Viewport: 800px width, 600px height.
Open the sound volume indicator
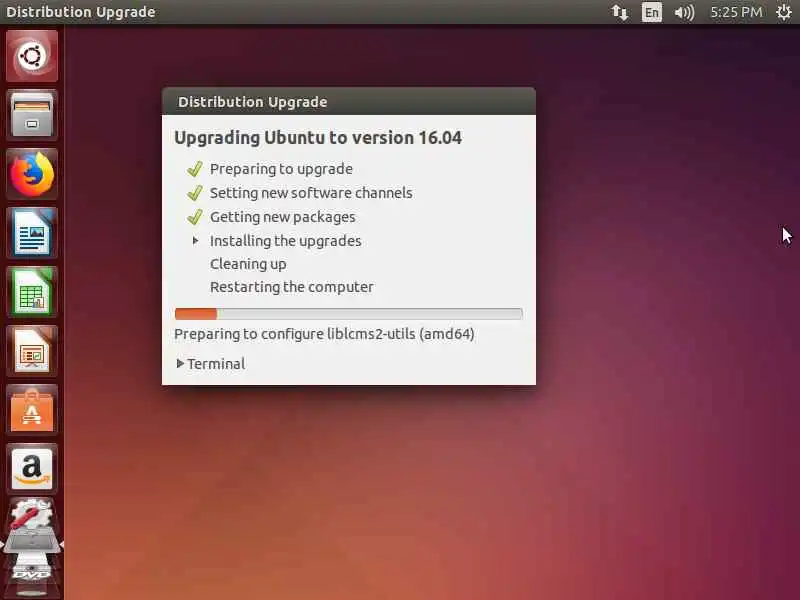click(684, 12)
